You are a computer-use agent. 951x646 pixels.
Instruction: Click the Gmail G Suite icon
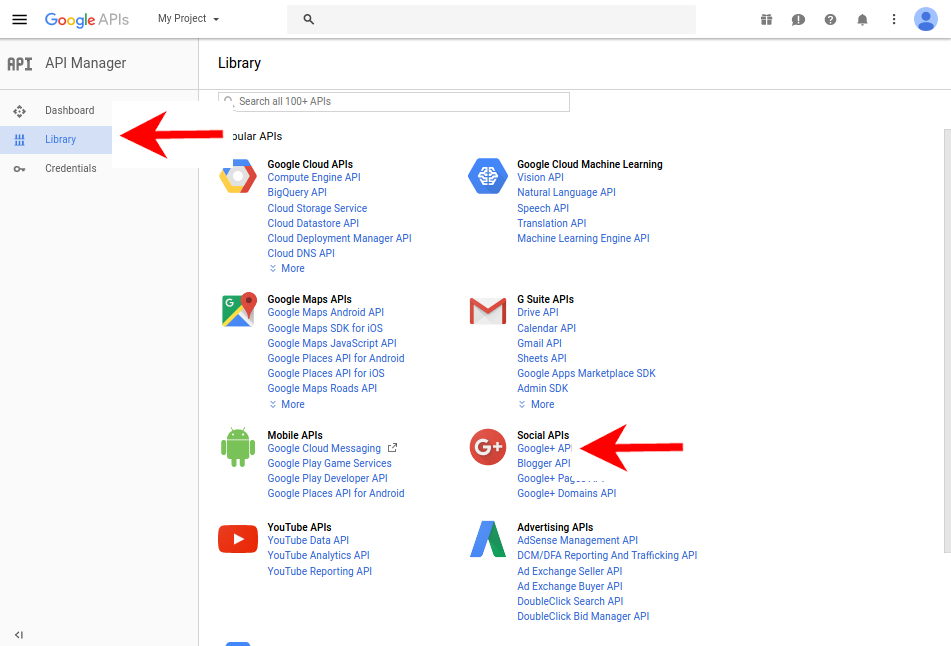click(x=488, y=311)
